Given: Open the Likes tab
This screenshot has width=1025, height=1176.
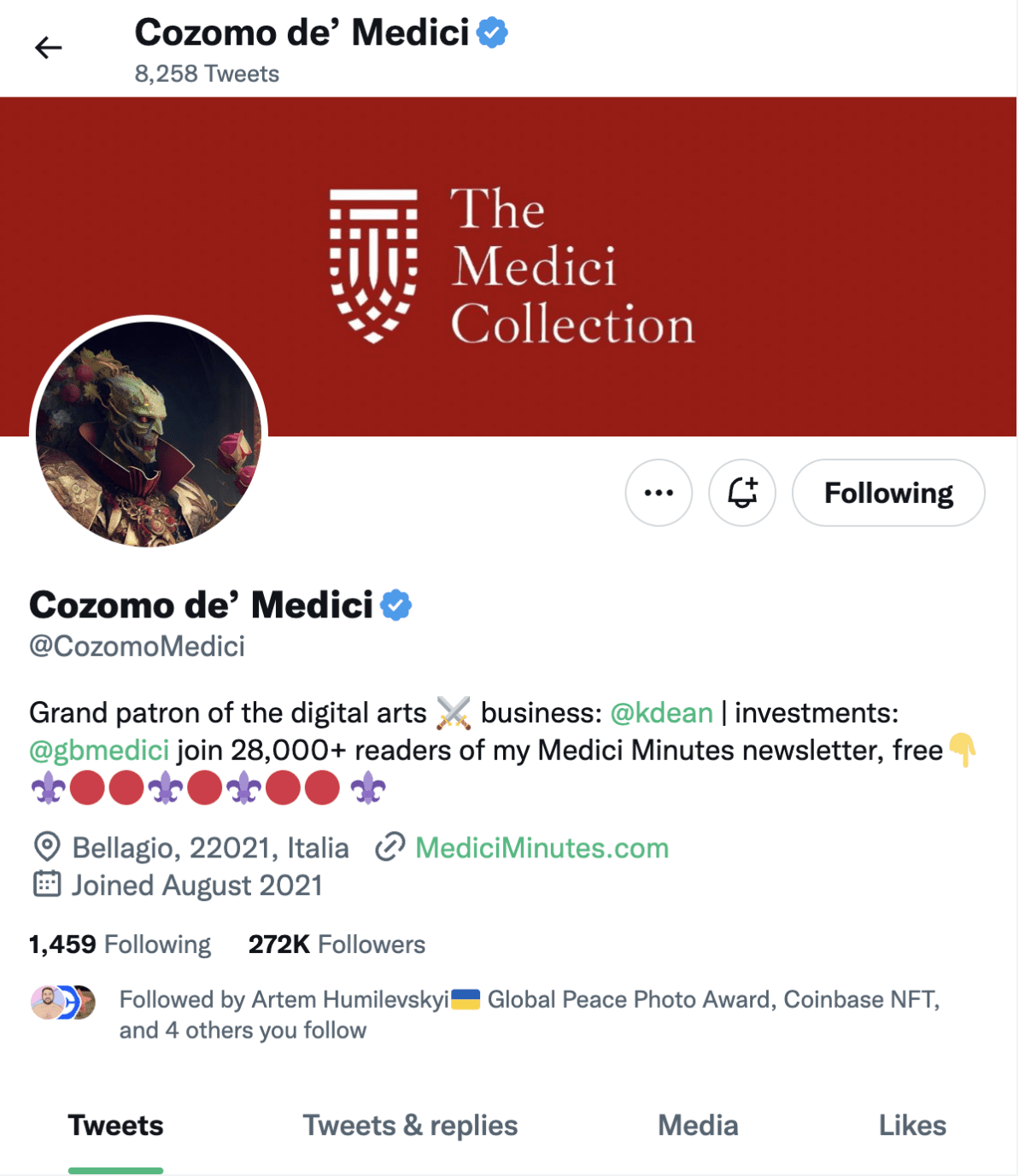Looking at the screenshot, I should pos(911,1126).
